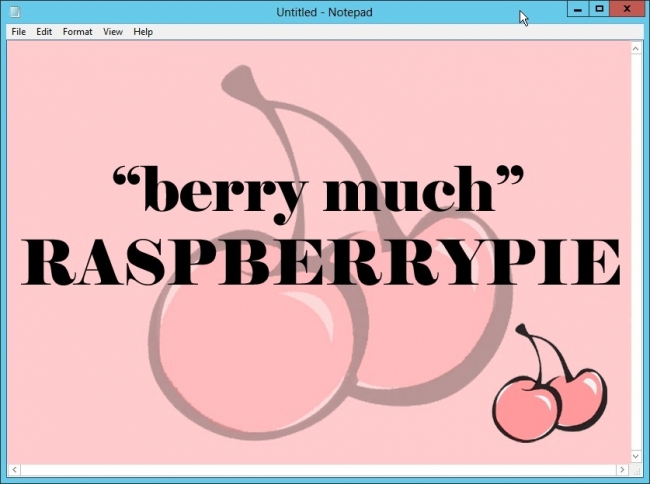650x484 pixels.
Task: Open the Edit menu
Action: (44, 32)
